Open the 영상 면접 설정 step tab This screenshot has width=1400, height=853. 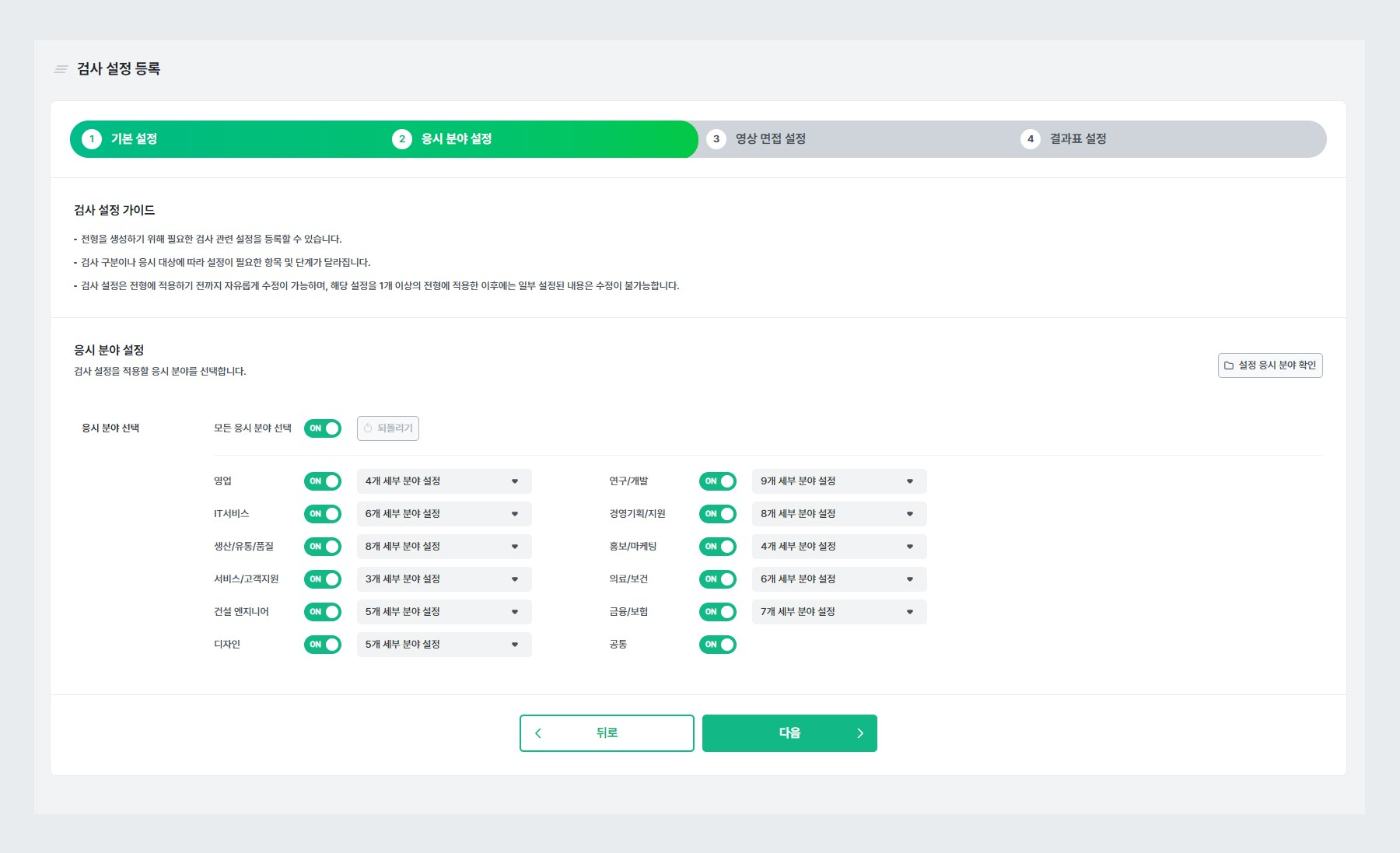point(771,139)
